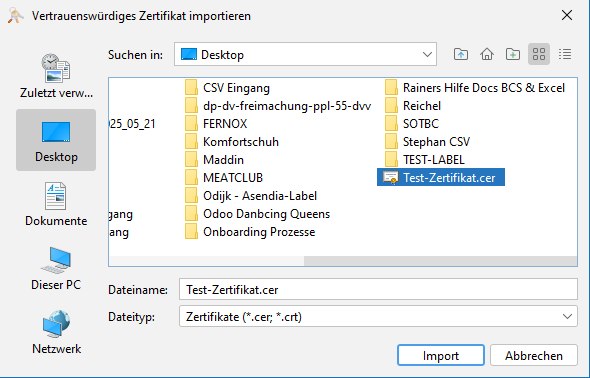Create a new folder icon
590x378 pixels.
[512, 55]
